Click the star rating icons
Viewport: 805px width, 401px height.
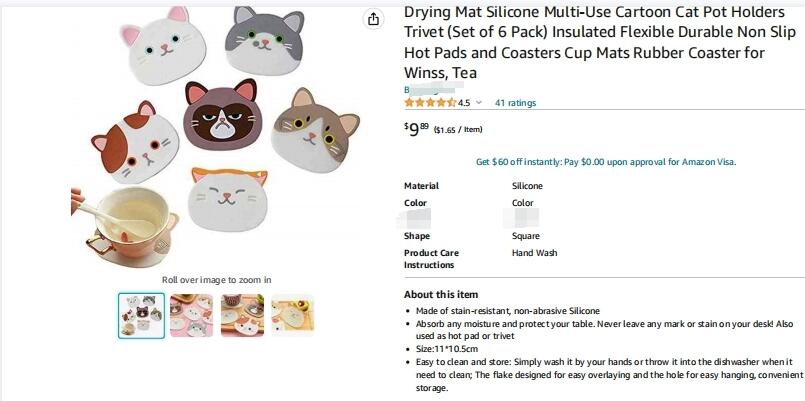coord(429,103)
